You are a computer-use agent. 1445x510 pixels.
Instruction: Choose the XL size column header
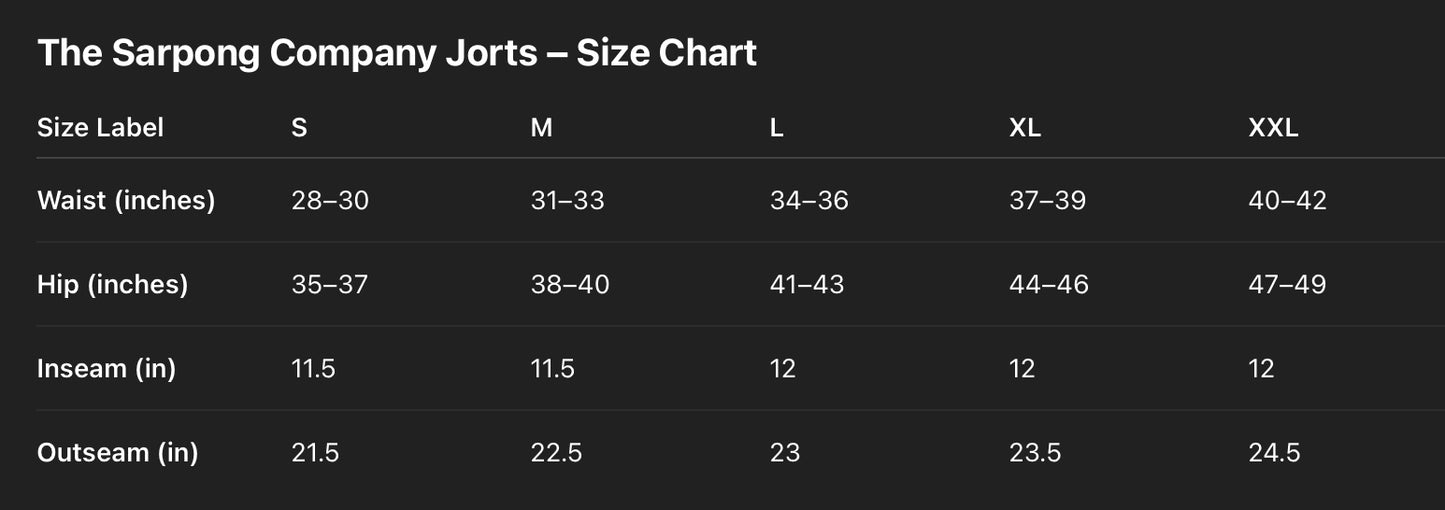[1025, 128]
